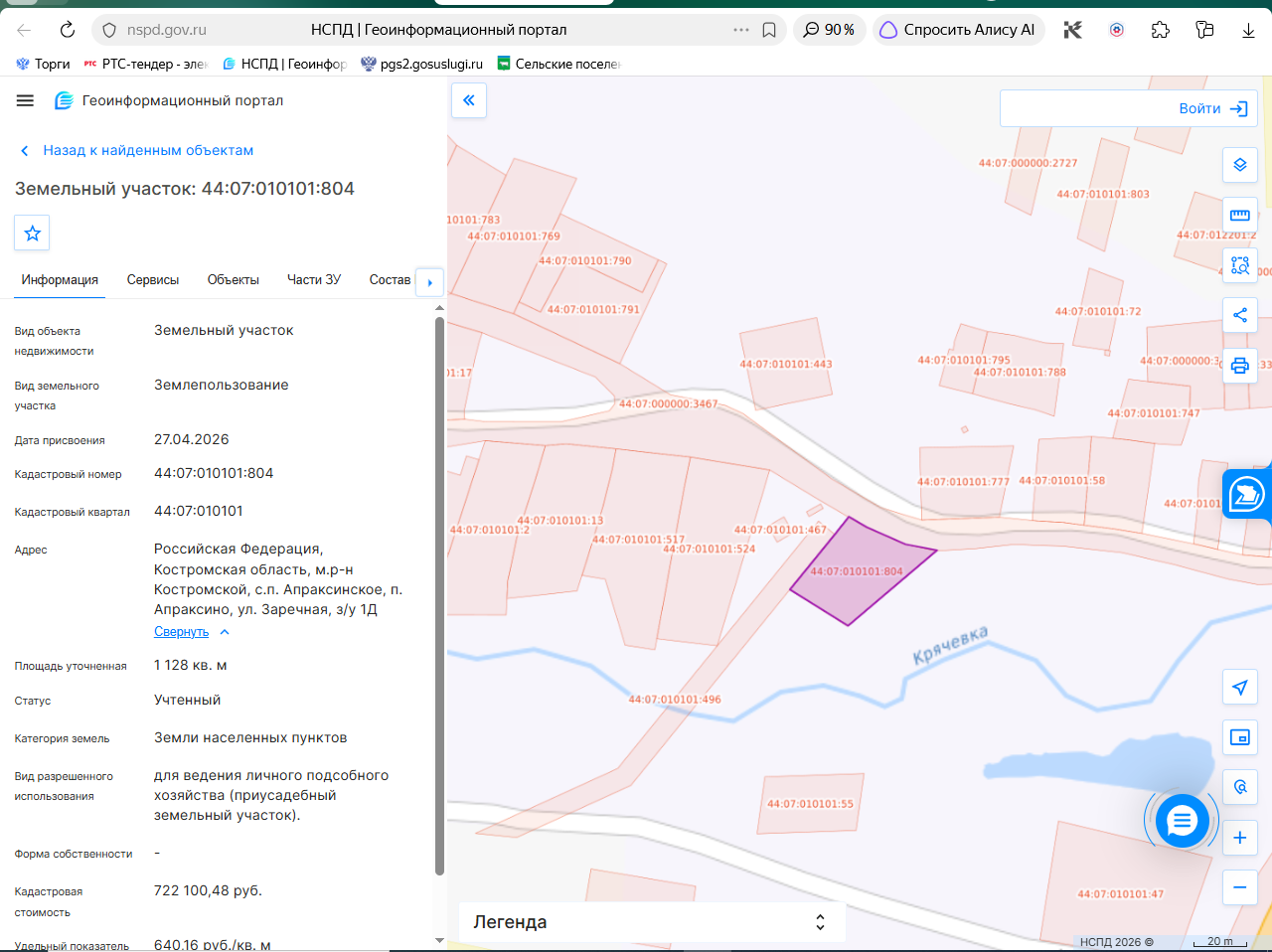Click the info panel vertical scrollbar
1272x952 pixels.
(439, 596)
